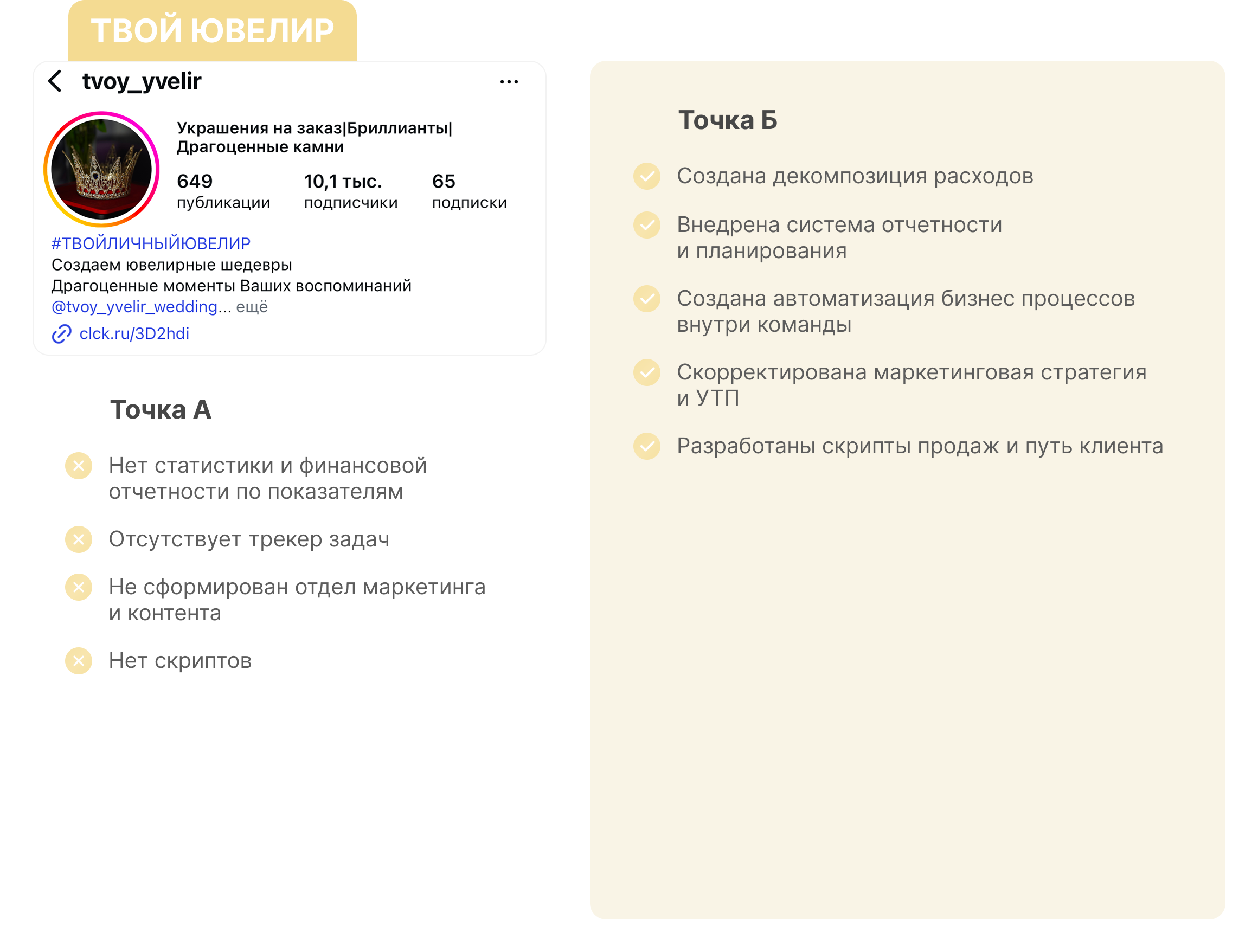
Task: Click checkmark beside Внедрена система отчетности
Action: point(647,225)
